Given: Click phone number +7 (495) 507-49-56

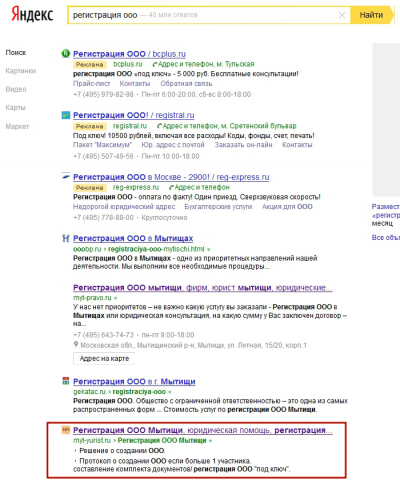Looking at the screenshot, I should pyautogui.click(x=103, y=156).
